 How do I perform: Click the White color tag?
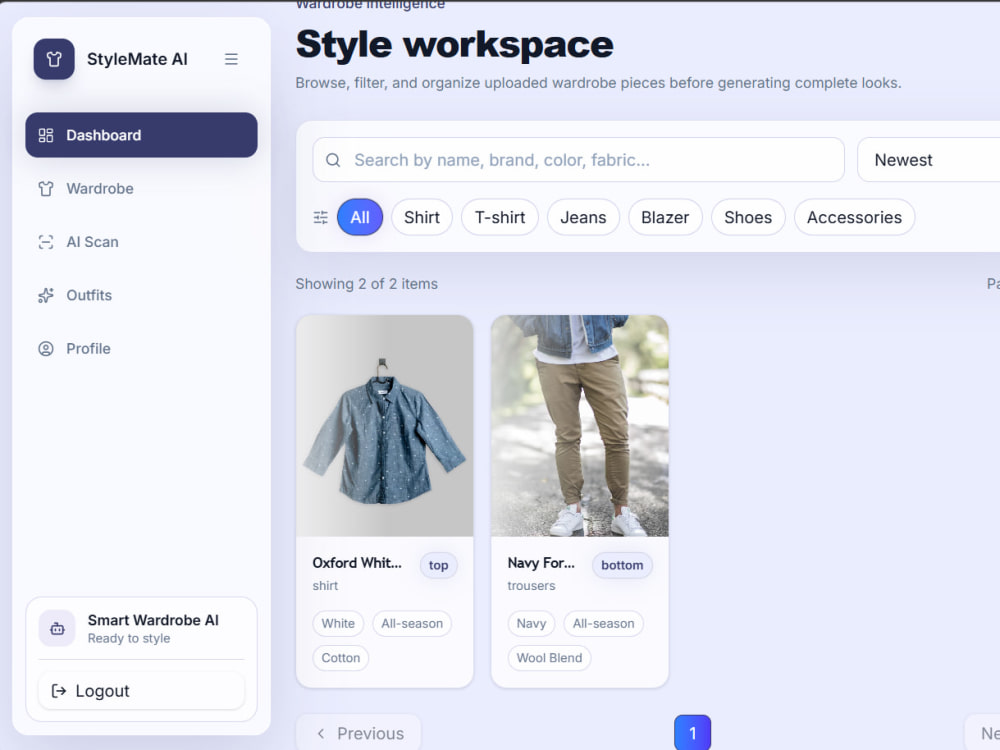(x=338, y=624)
